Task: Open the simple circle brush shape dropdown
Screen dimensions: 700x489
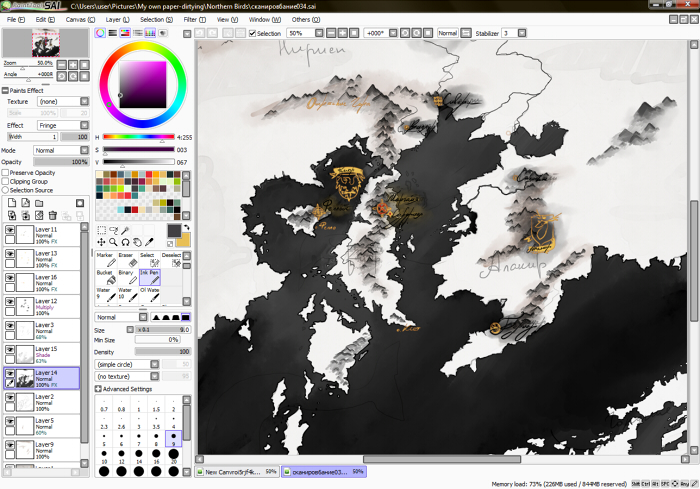Action: point(127,364)
